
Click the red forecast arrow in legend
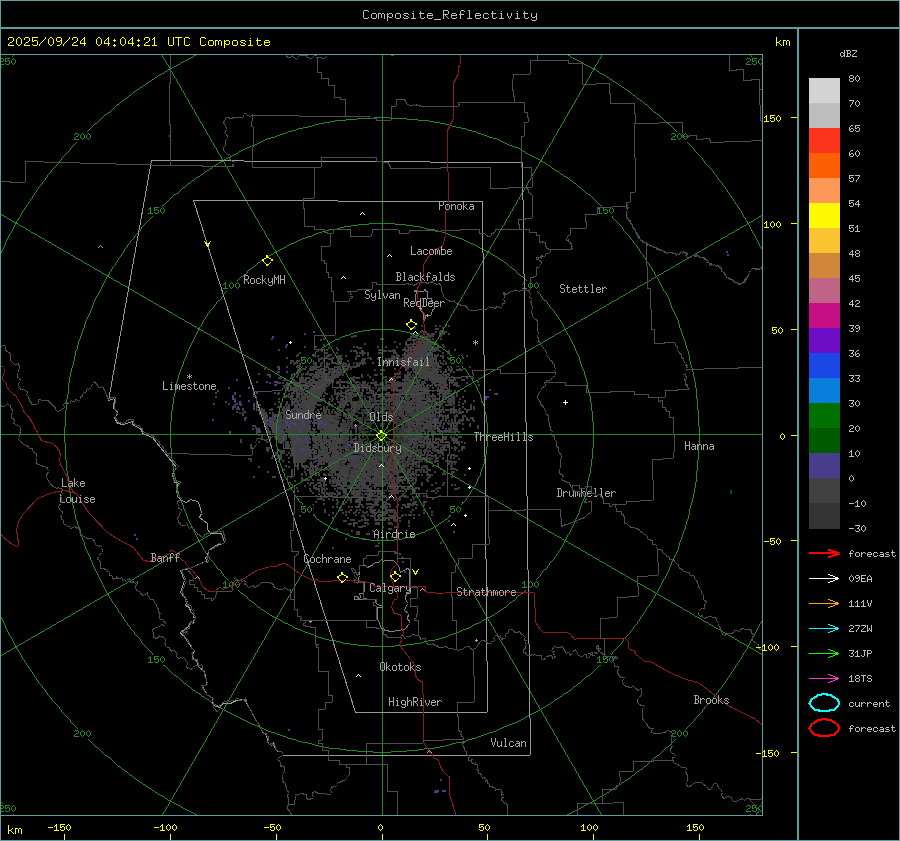[823, 553]
